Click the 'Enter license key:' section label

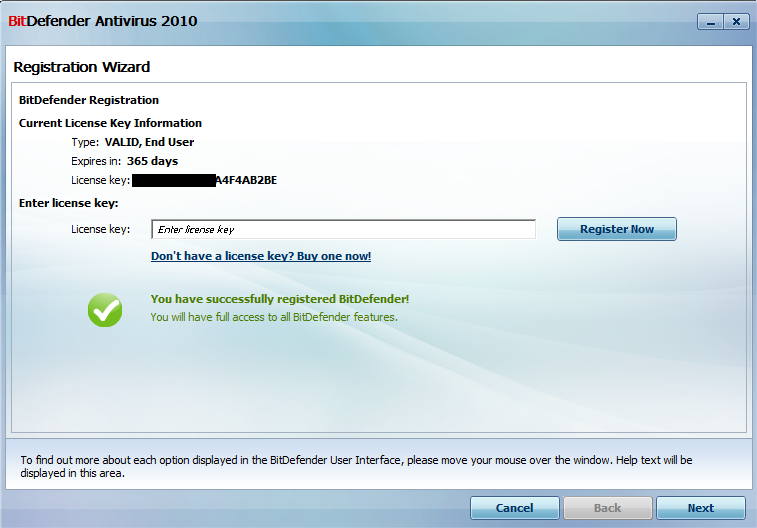coord(69,203)
